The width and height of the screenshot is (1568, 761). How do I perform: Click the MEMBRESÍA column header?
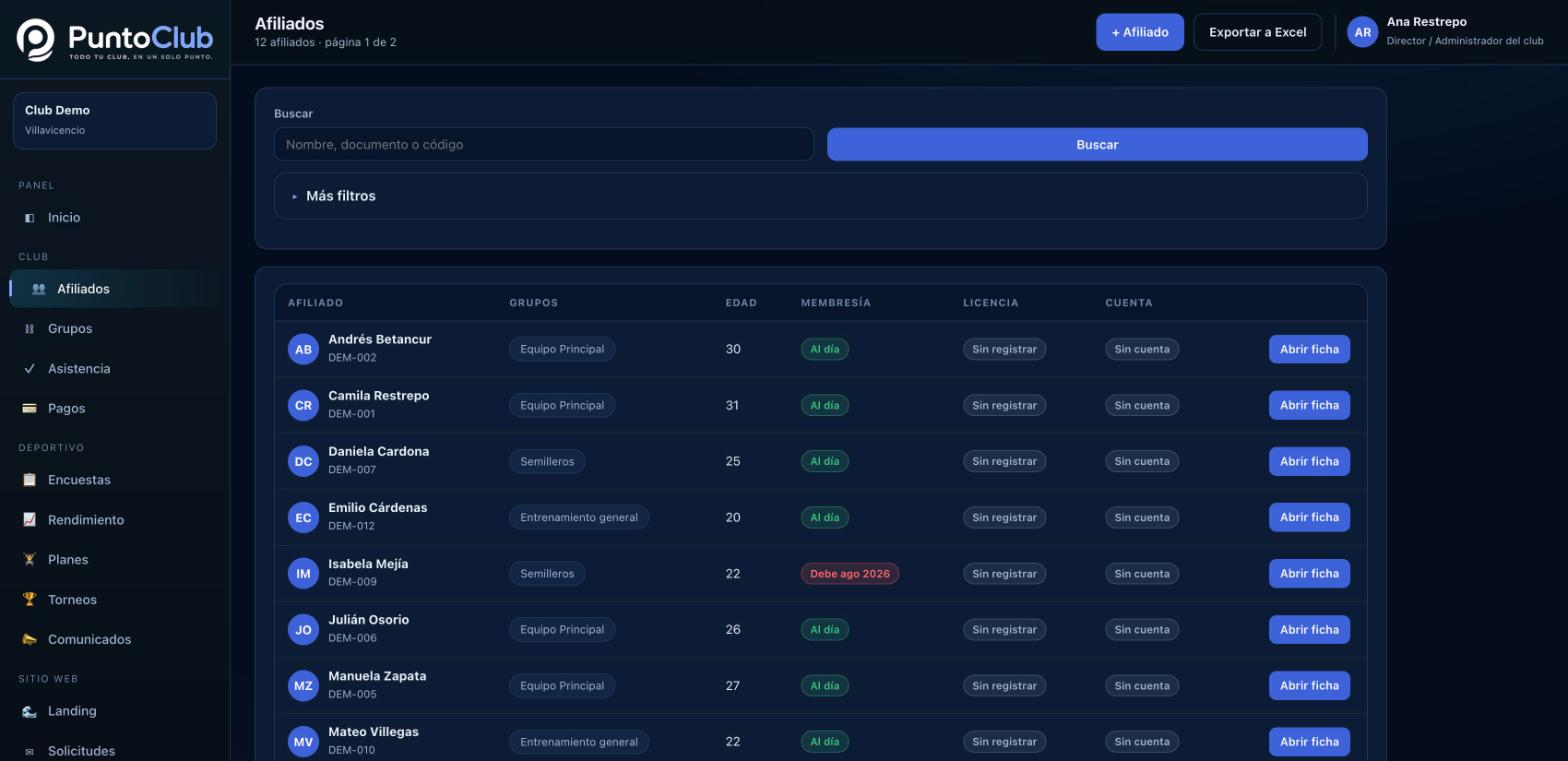coord(835,303)
